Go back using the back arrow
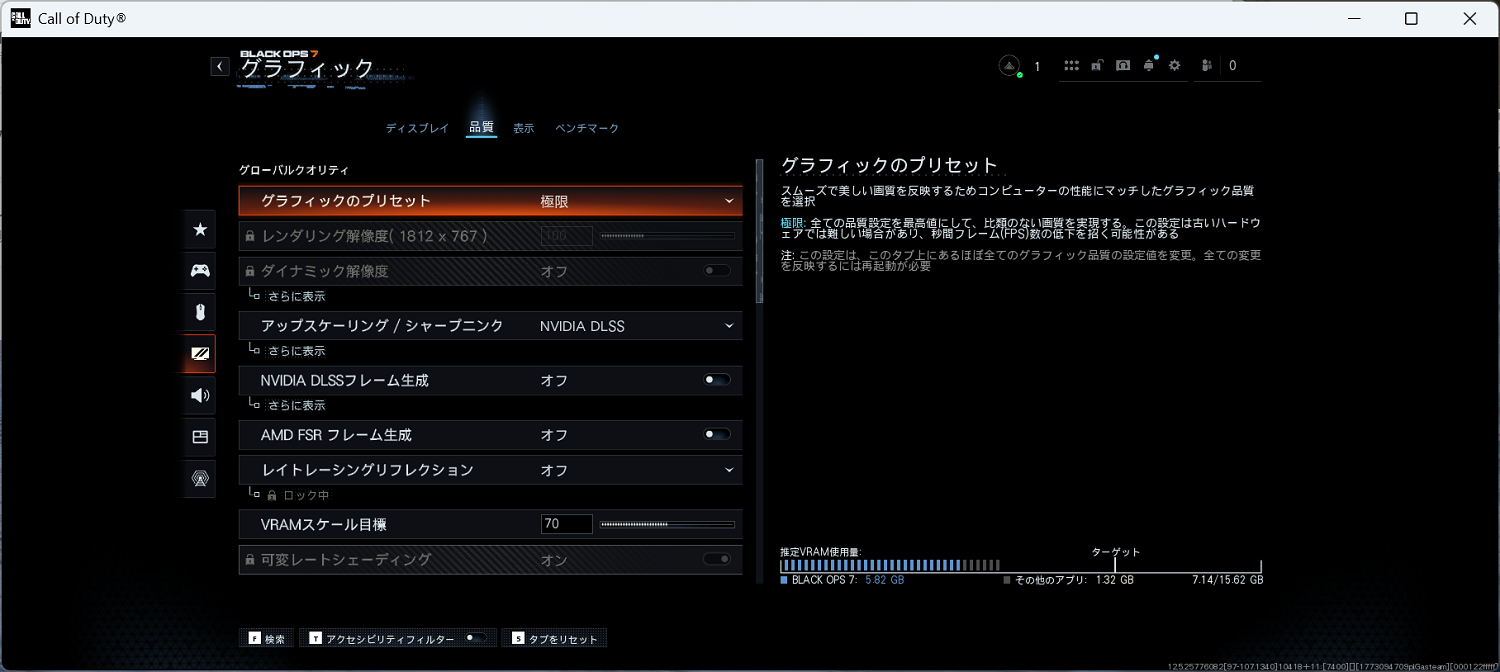This screenshot has width=1500, height=672. coord(220,66)
